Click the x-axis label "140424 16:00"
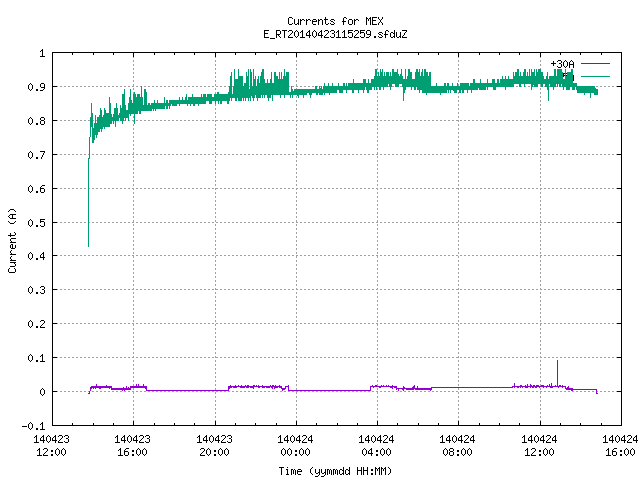Viewport: 640px width, 480px height. 620,446
